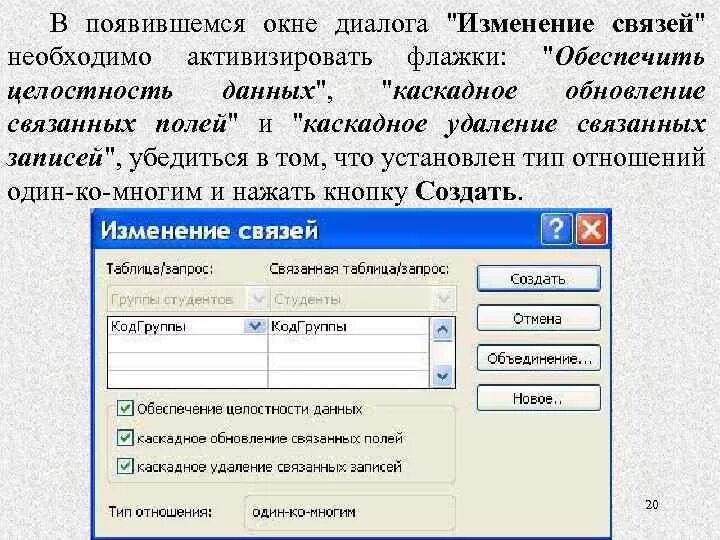Open the Объединение... dialog button
The height and width of the screenshot is (540, 720).
pyautogui.click(x=539, y=358)
